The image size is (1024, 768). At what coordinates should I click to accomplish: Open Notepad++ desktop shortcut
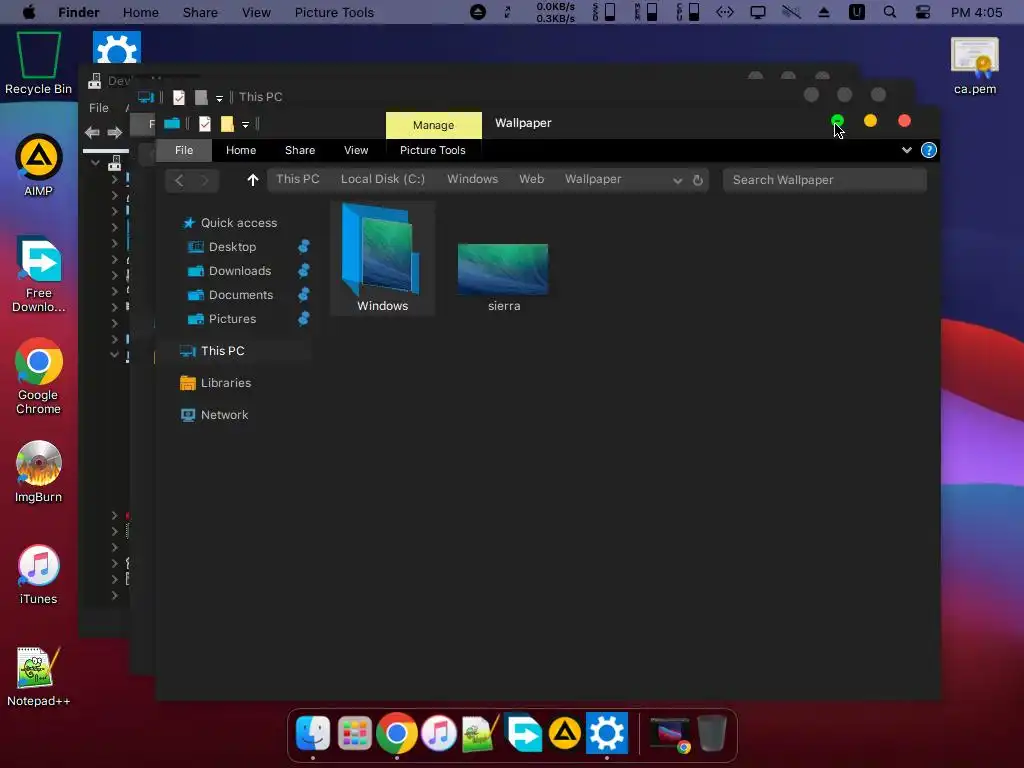pos(39,677)
